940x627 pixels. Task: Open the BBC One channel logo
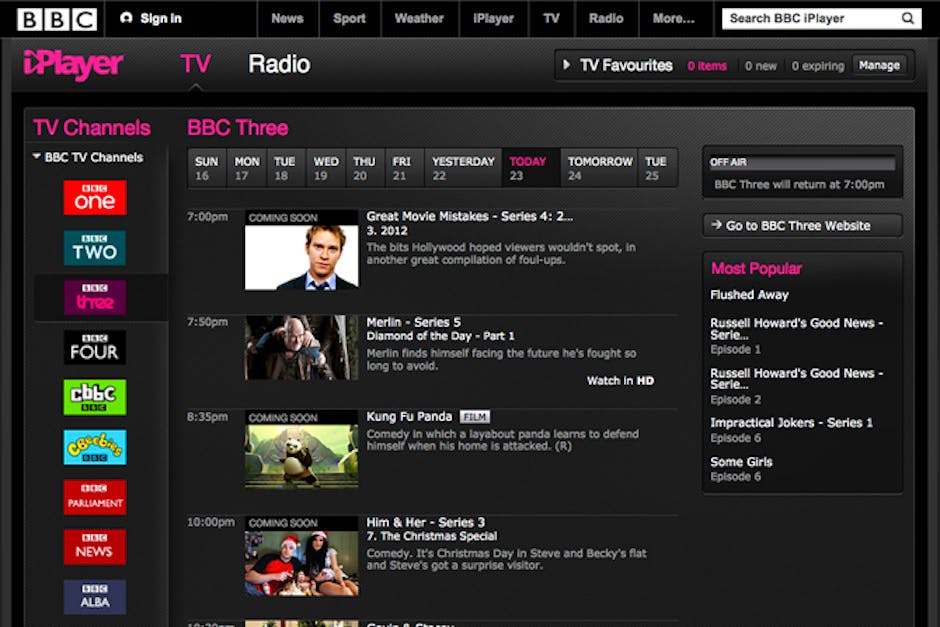[95, 197]
